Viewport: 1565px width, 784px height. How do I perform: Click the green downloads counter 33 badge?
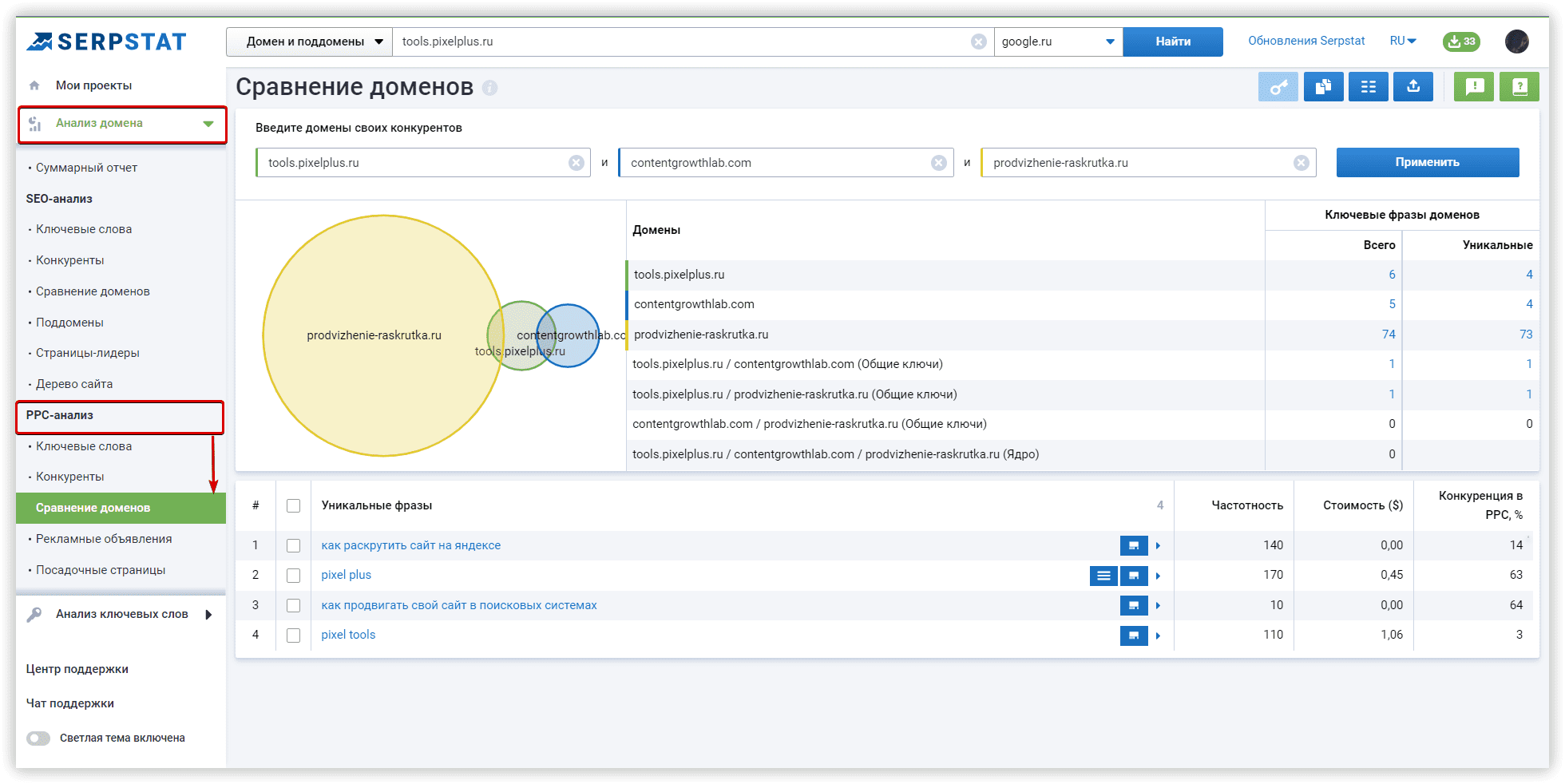[x=1461, y=42]
